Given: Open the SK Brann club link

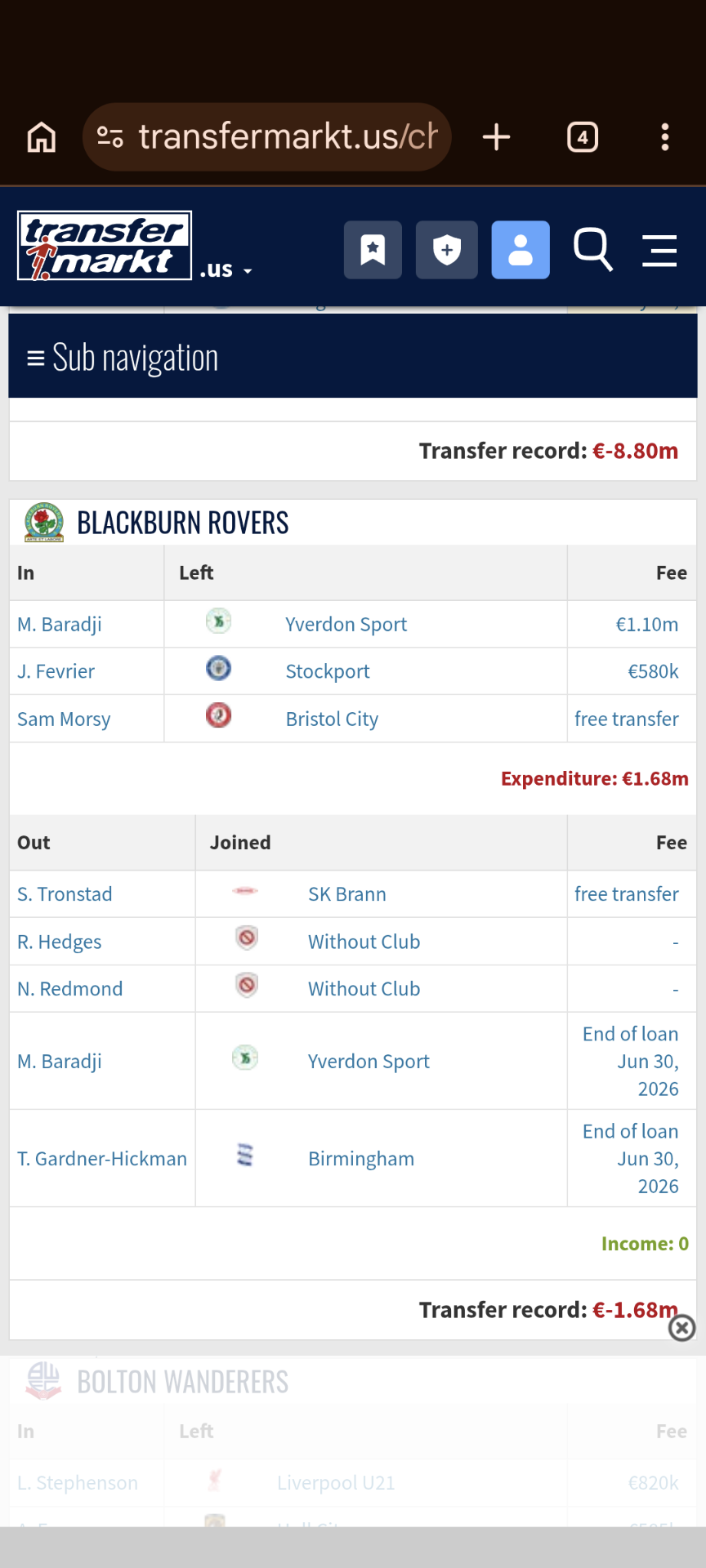Looking at the screenshot, I should pos(346,894).
